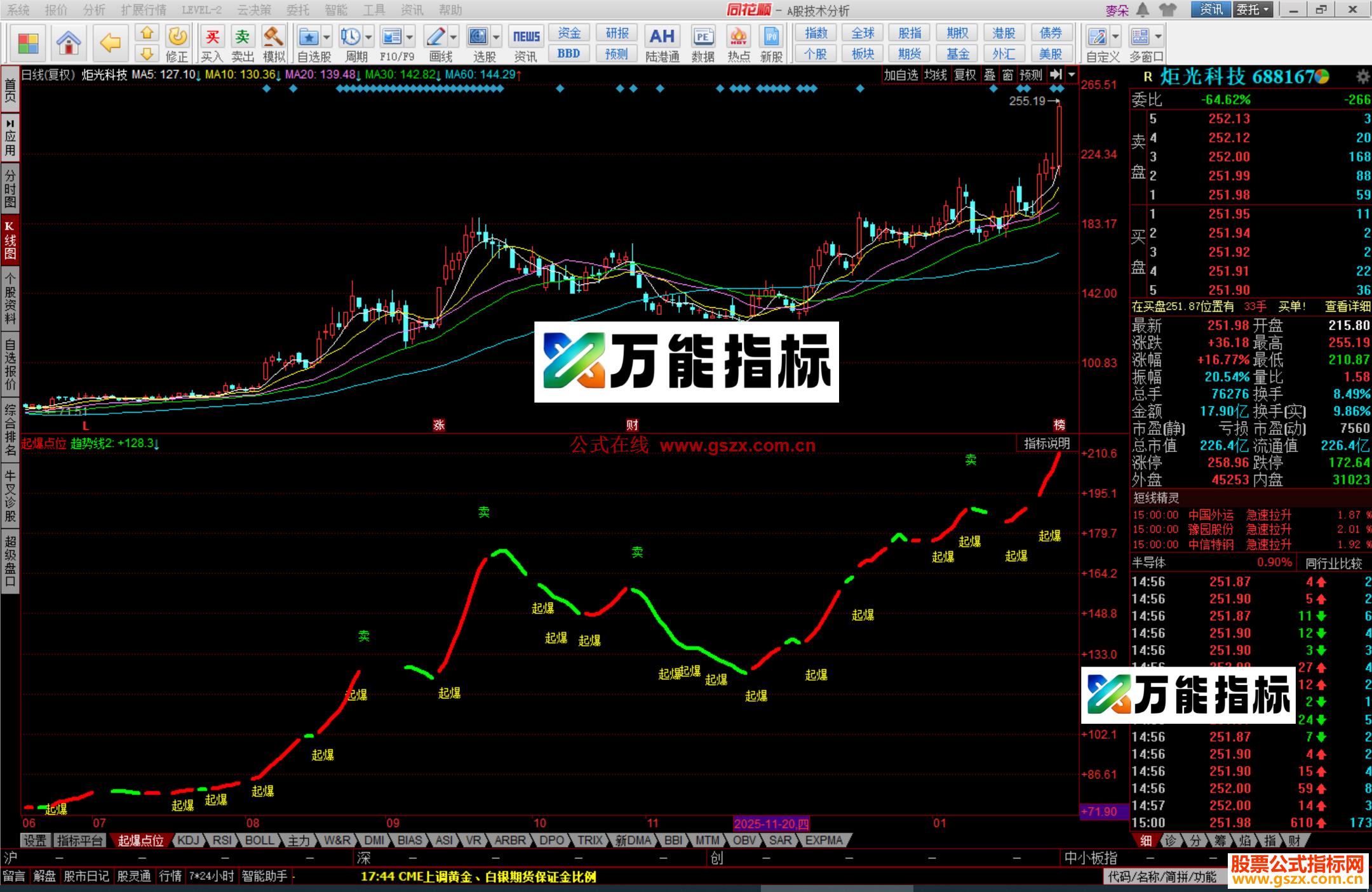Screen dimensions: 1372x892
Task: Open the AH share comparison panel
Action: coord(663,36)
